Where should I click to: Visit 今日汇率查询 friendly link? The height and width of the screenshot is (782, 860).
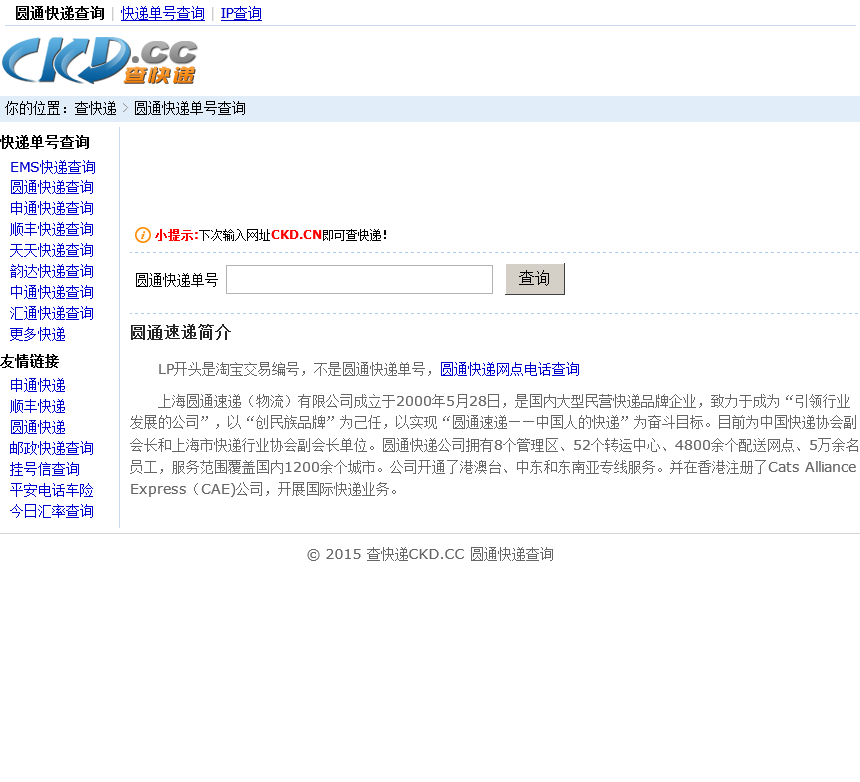click(52, 512)
